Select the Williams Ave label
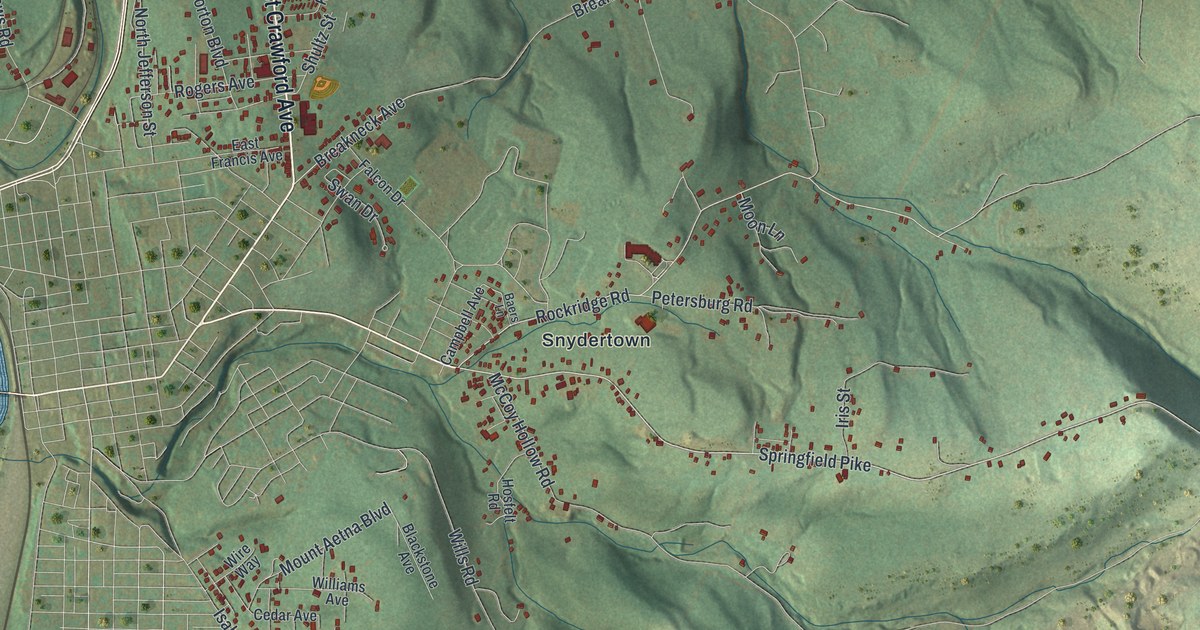Screen dimensions: 1200x630 pyautogui.click(x=338, y=591)
